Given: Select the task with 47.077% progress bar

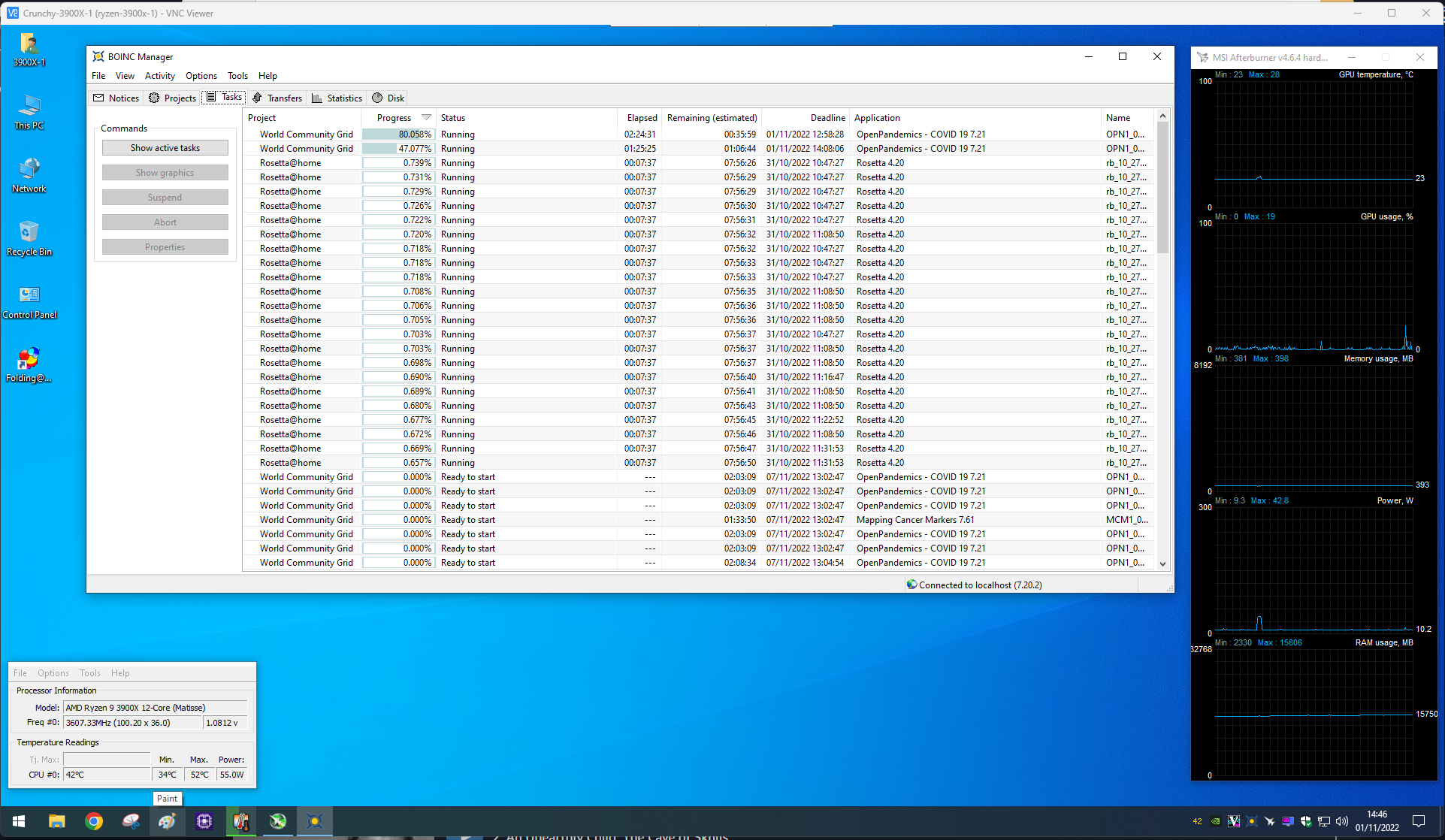Looking at the screenshot, I should click(x=698, y=149).
